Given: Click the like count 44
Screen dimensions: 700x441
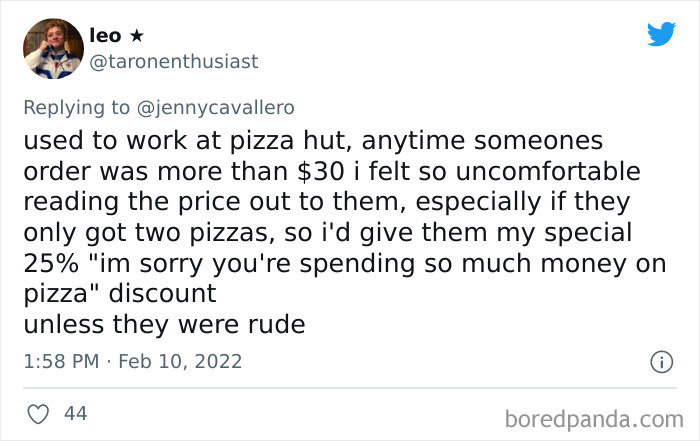Looking at the screenshot, I should [74, 411].
